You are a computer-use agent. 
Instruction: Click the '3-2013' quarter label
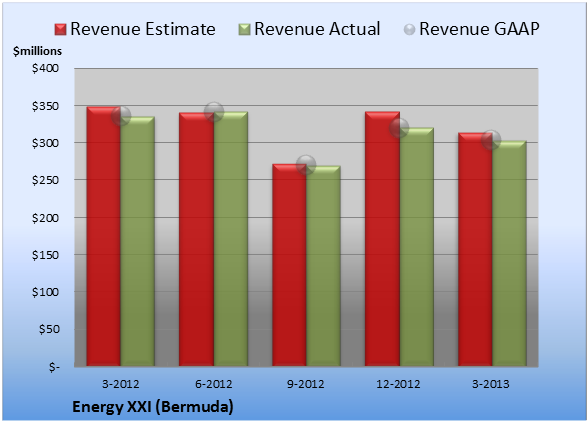pyautogui.click(x=491, y=384)
